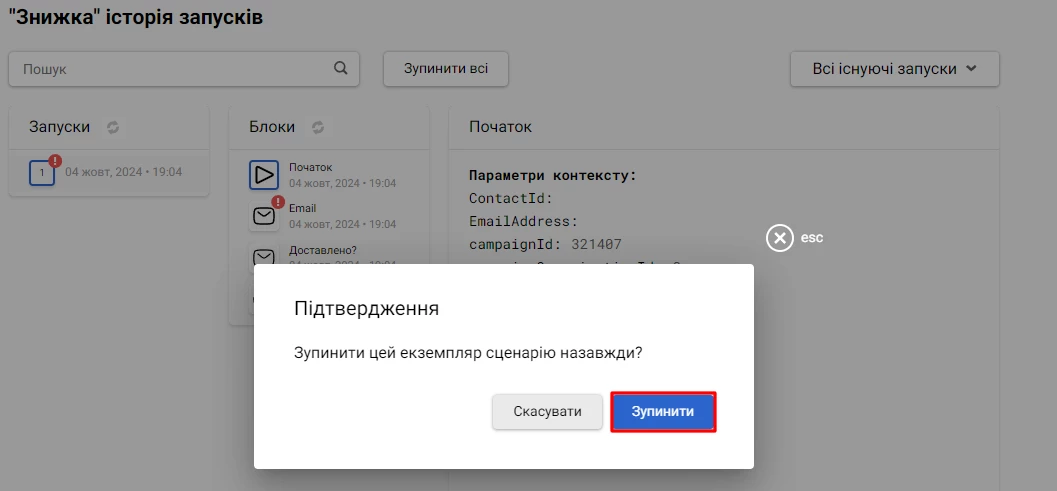Click the campaignId value 321407
Viewport: 1057px width, 491px height.
pos(597,244)
